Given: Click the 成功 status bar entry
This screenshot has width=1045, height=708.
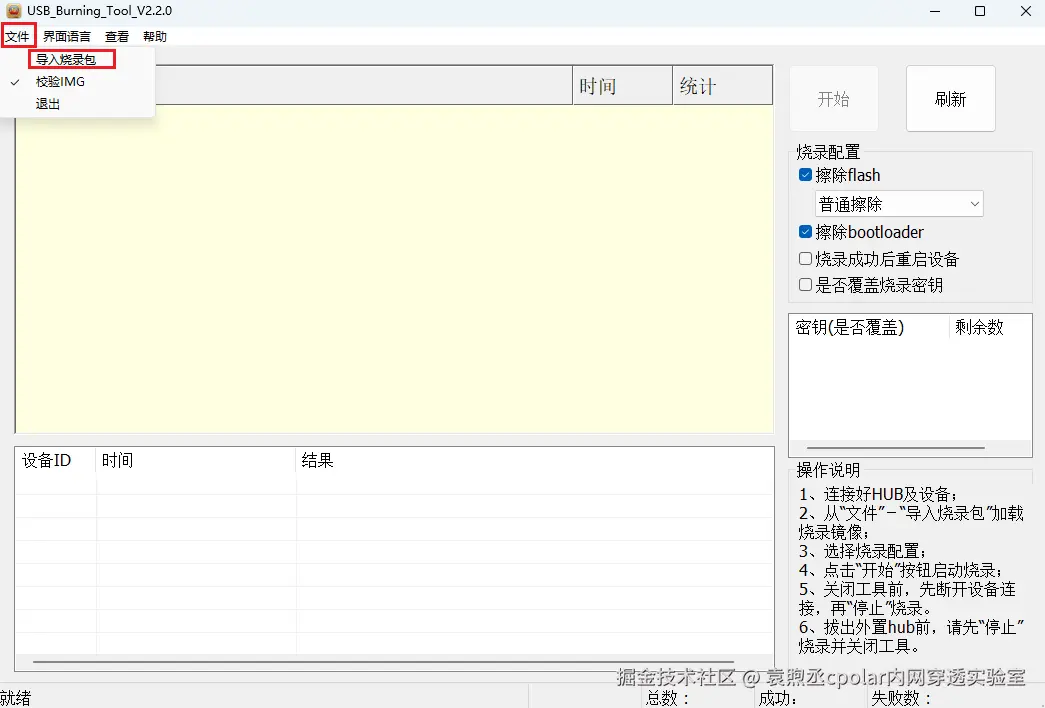Looking at the screenshot, I should click(778, 698).
